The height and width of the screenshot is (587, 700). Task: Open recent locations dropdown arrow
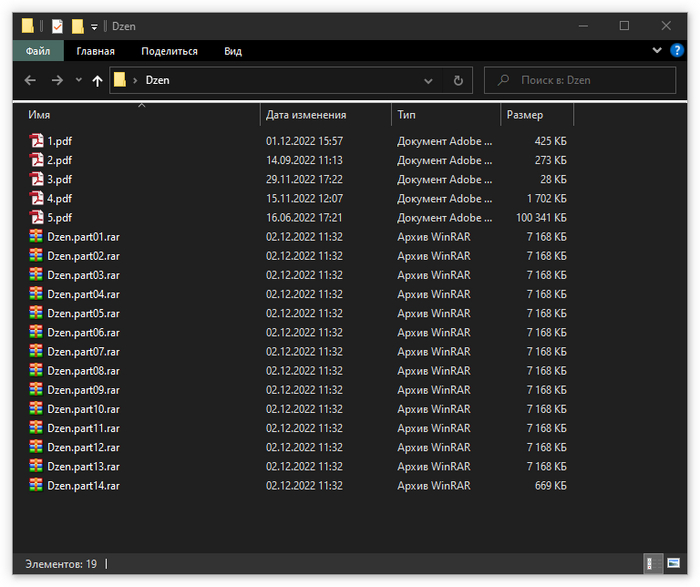(78, 81)
